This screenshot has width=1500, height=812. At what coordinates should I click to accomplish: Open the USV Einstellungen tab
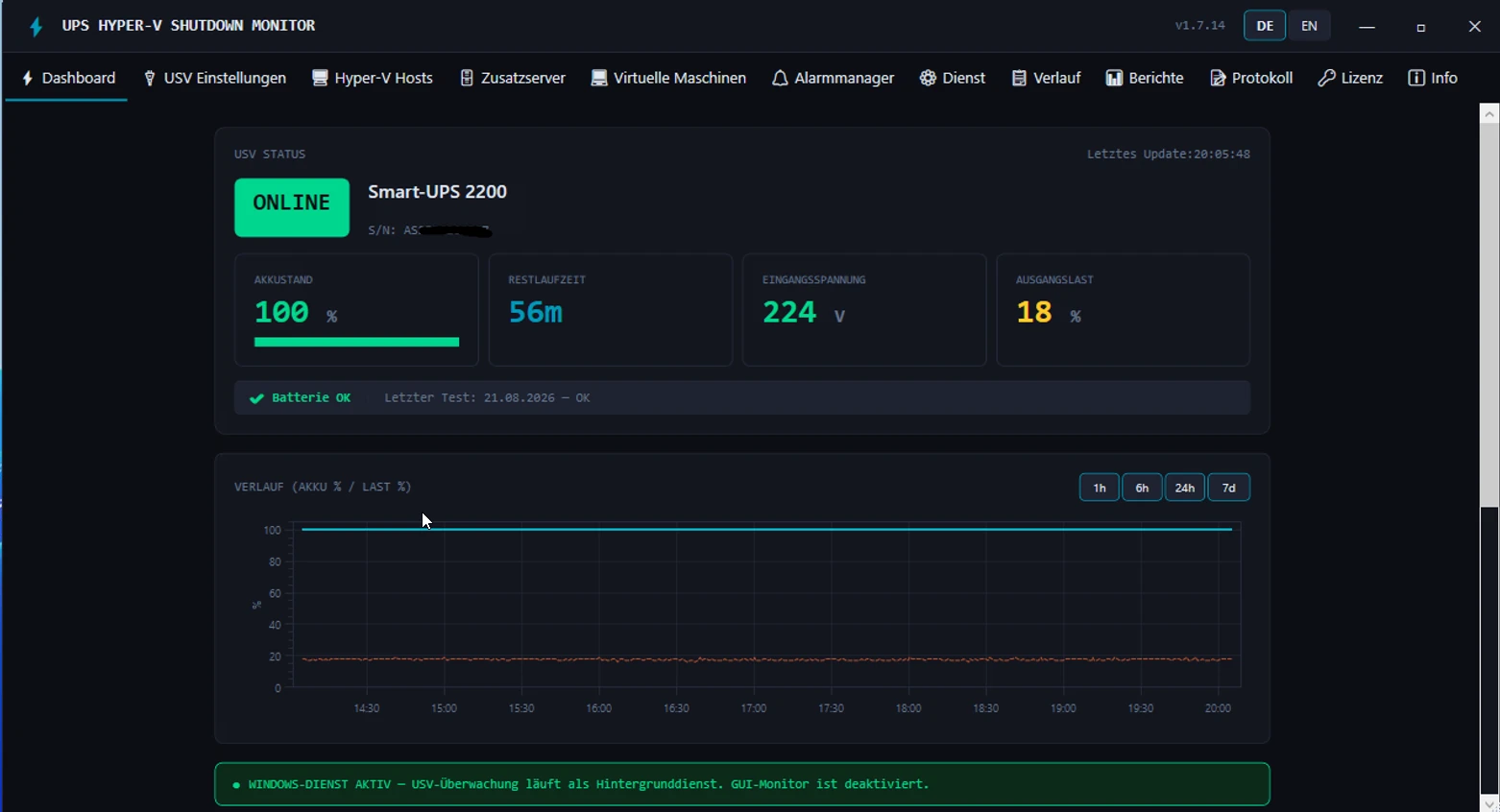215,78
